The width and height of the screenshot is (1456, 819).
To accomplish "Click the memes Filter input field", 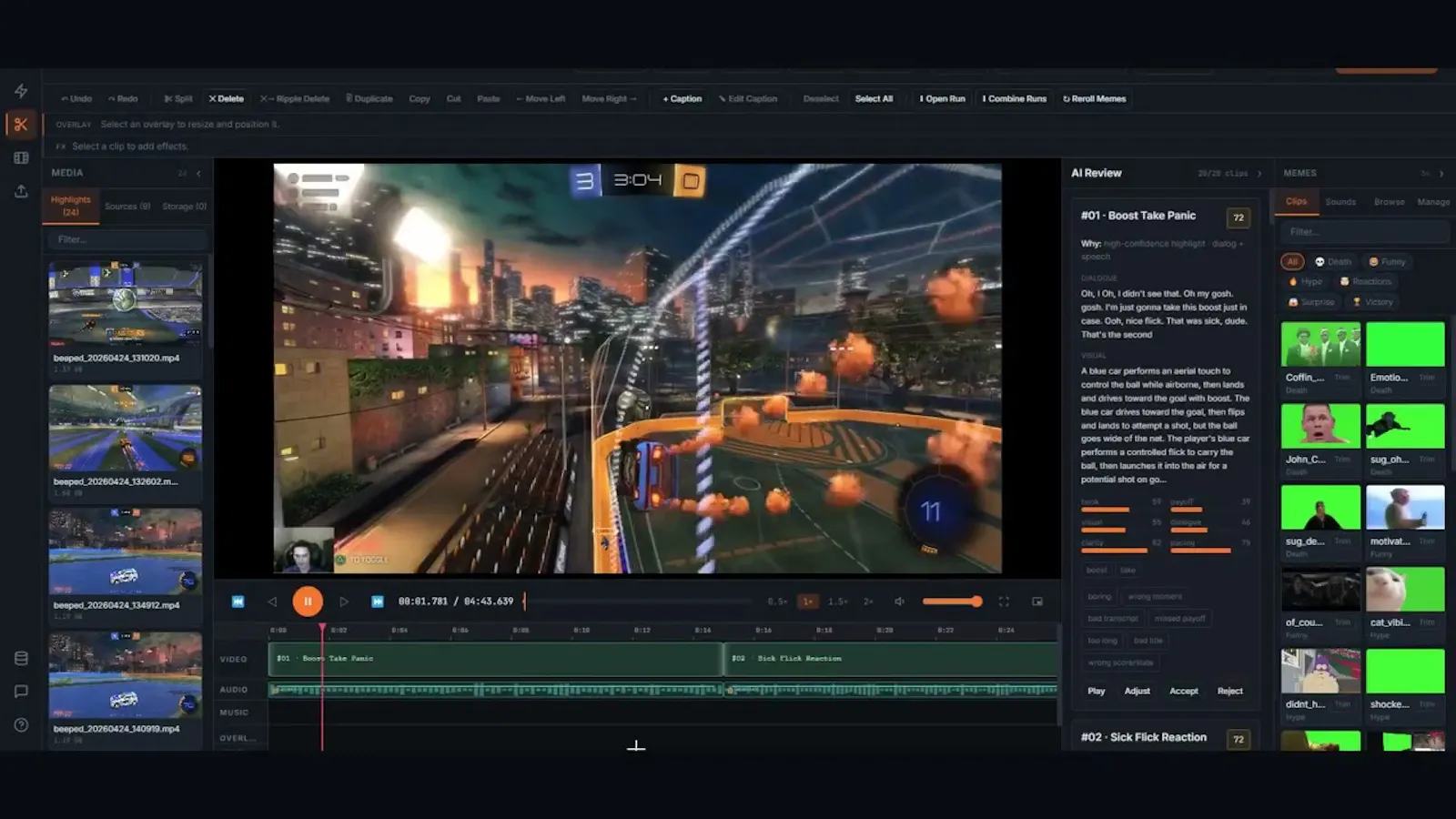I will click(x=1363, y=231).
